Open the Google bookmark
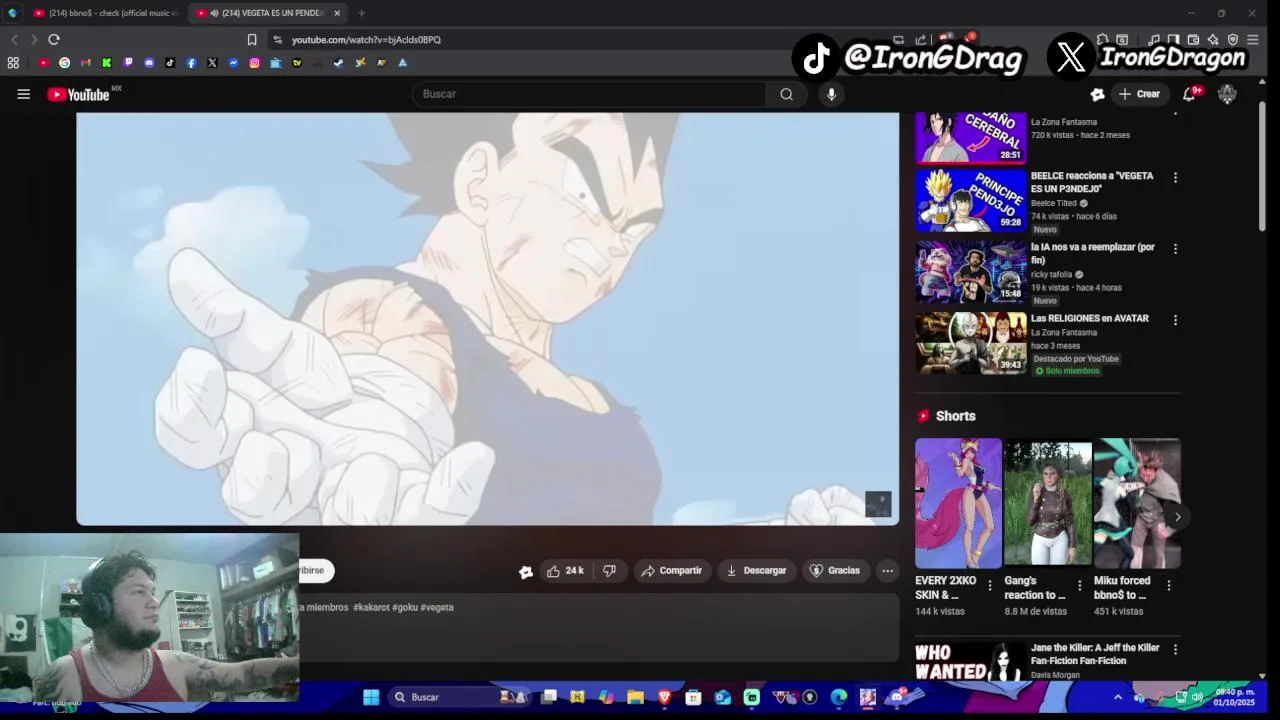The height and width of the screenshot is (720, 1280). pos(64,62)
